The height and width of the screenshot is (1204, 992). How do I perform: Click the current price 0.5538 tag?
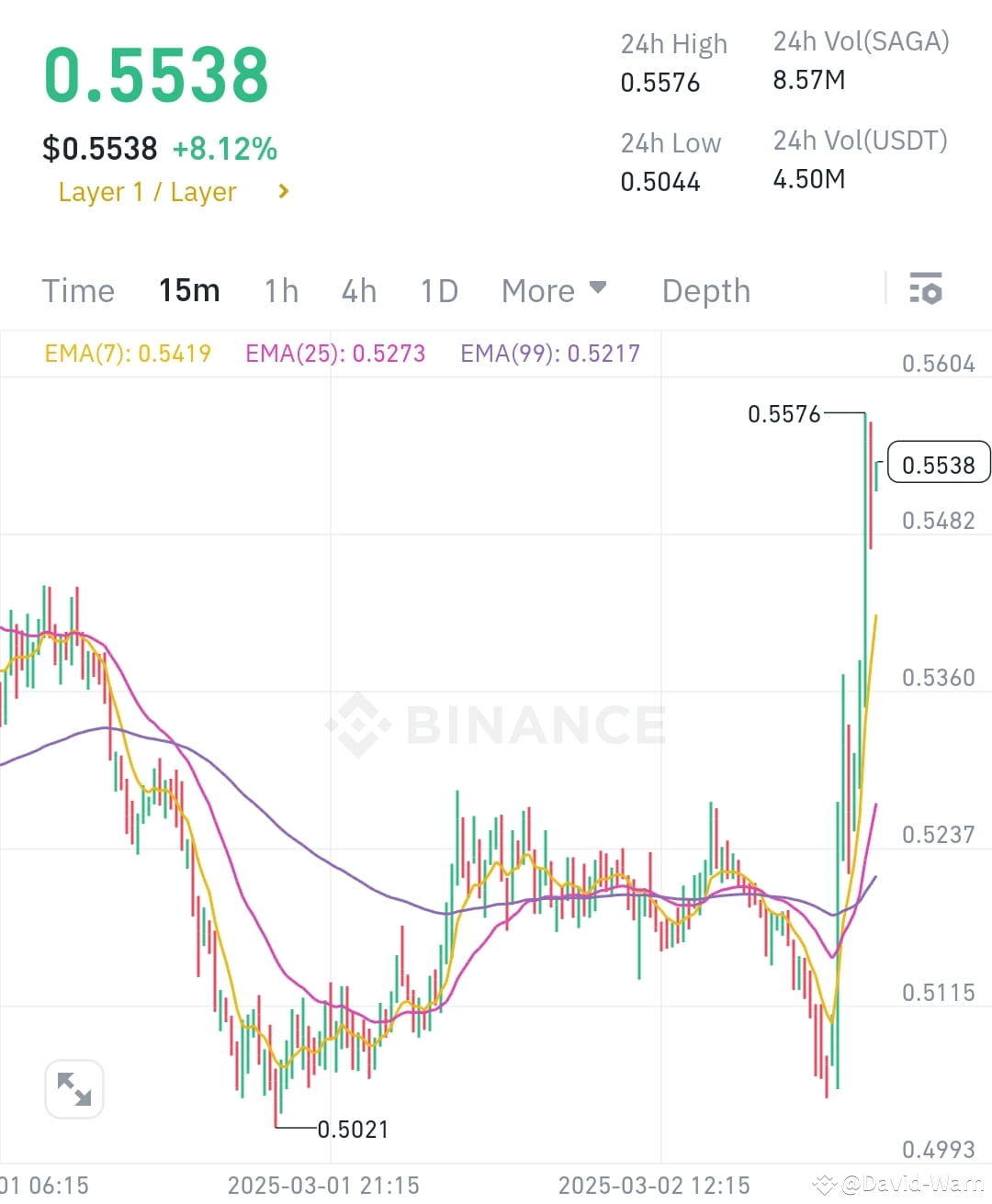click(x=939, y=464)
